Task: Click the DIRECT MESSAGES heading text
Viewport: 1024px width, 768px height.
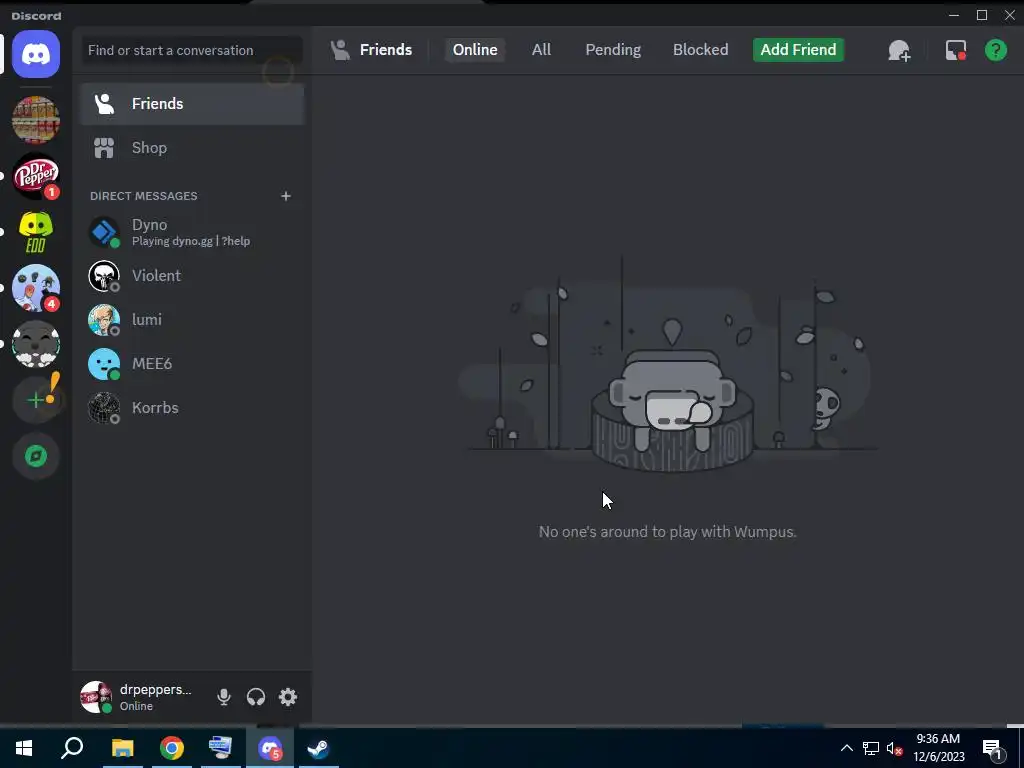Action: [x=144, y=196]
